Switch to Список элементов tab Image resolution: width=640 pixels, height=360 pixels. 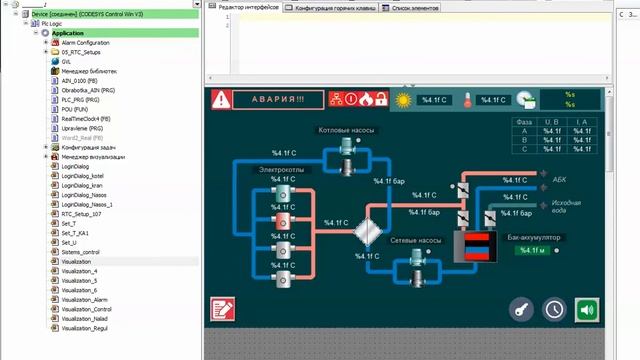pyautogui.click(x=411, y=8)
